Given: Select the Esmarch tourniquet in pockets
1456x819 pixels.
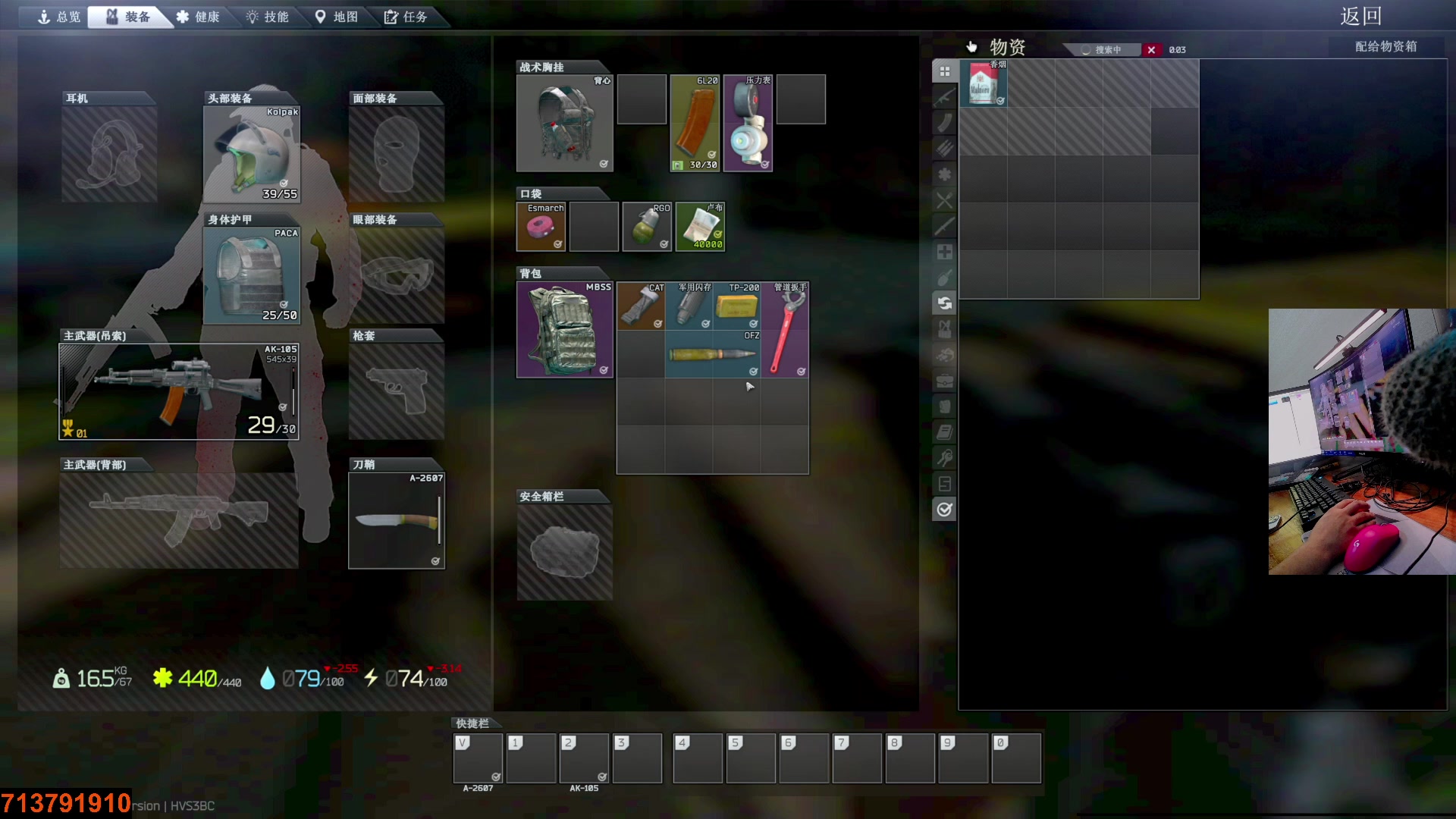Looking at the screenshot, I should (x=541, y=227).
